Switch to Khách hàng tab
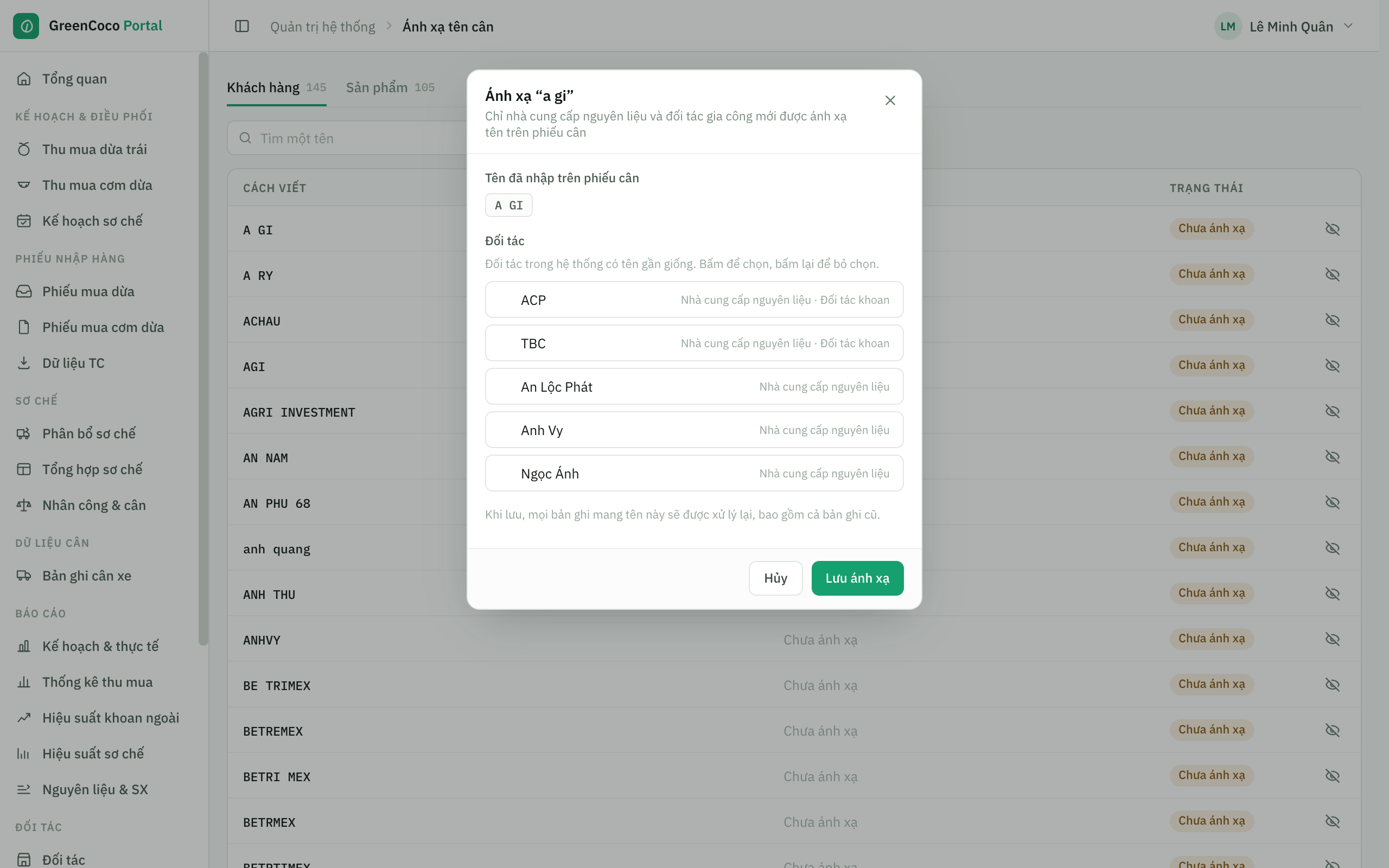Viewport: 1389px width, 868px height. click(276, 87)
